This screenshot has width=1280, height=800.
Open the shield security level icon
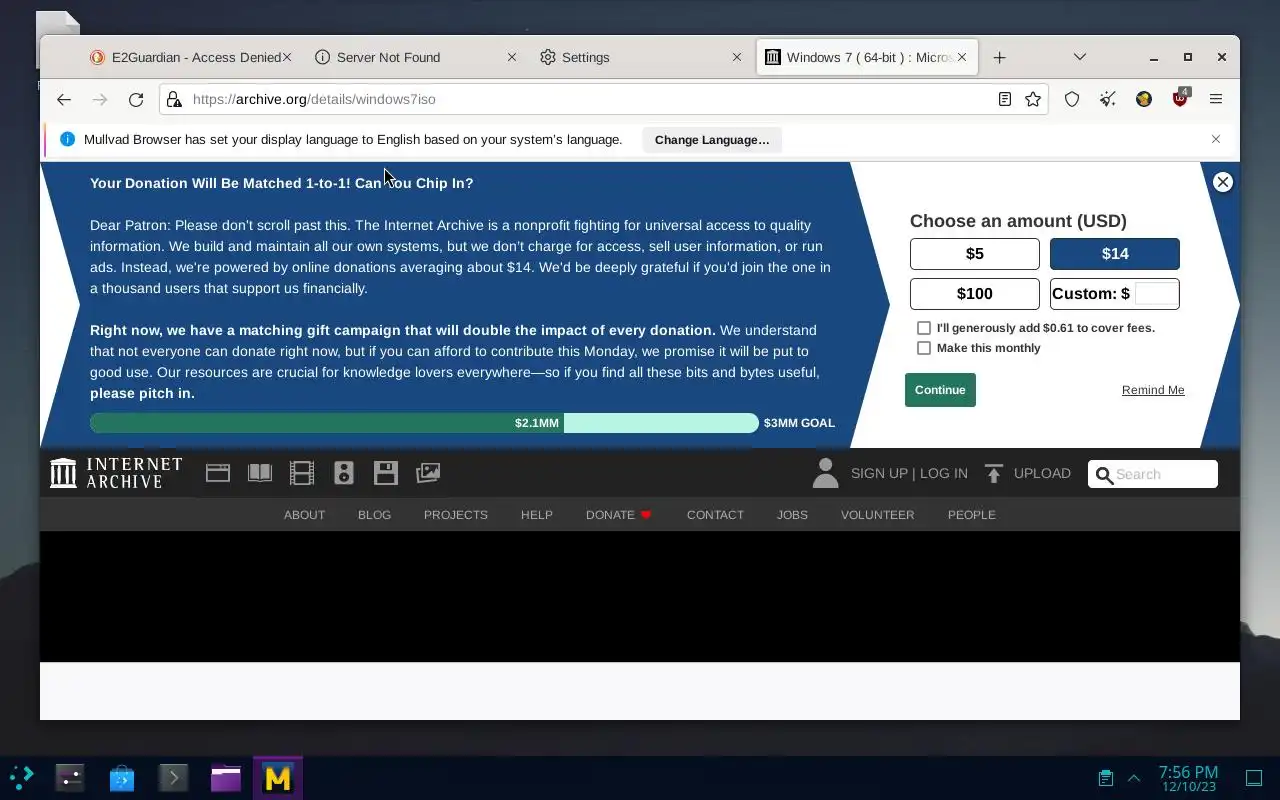[x=1072, y=99]
